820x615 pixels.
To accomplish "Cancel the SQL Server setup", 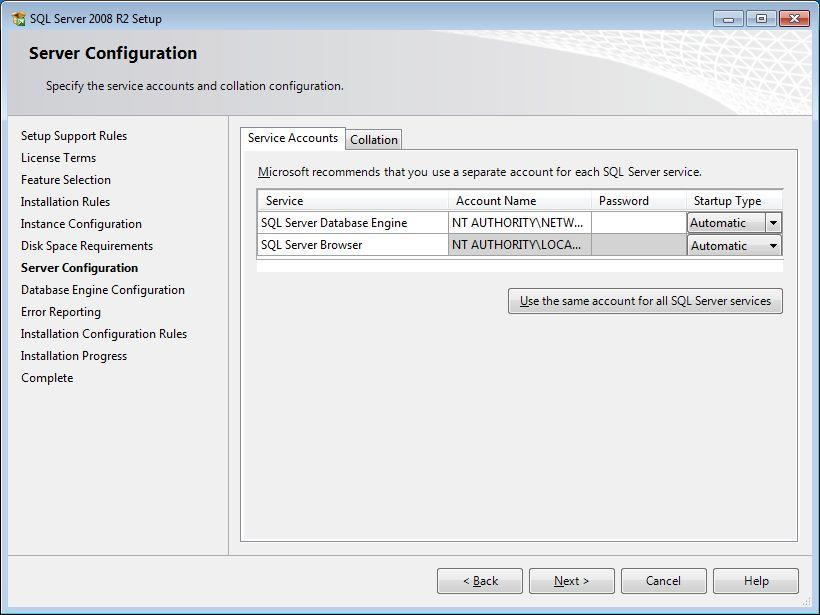I will 664,581.
